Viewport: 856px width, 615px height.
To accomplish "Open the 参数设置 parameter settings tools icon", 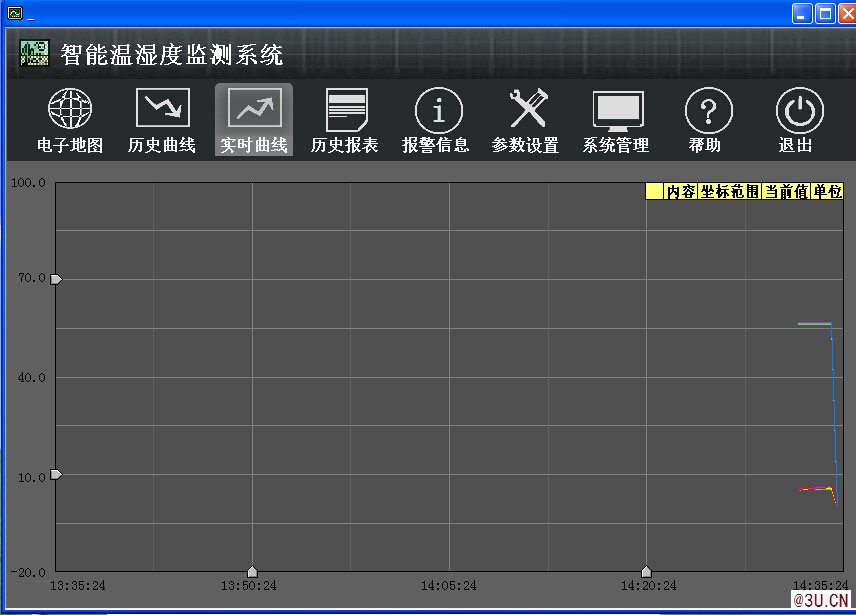I will point(527,108).
